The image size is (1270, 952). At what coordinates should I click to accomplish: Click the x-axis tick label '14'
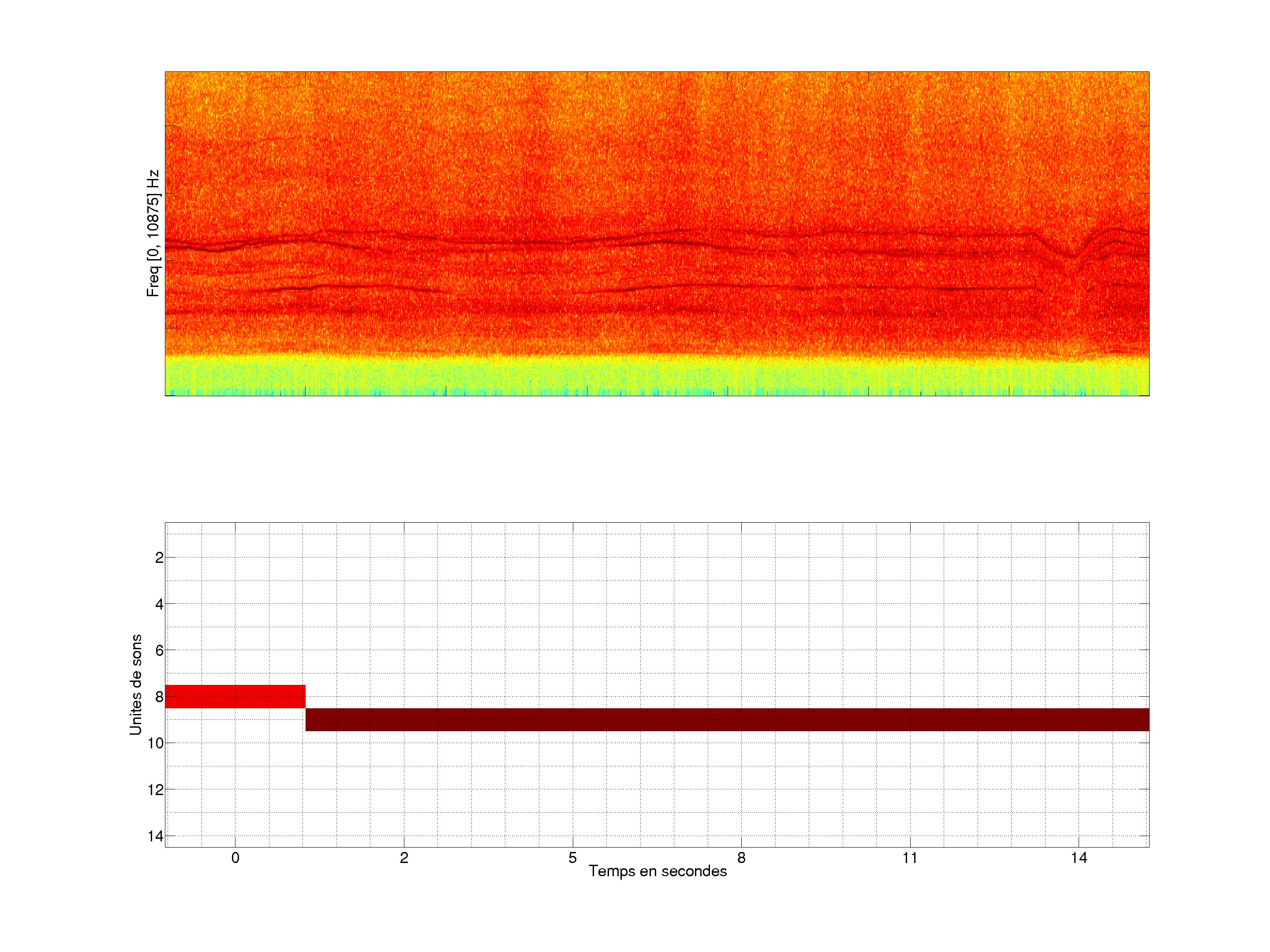[x=1079, y=858]
